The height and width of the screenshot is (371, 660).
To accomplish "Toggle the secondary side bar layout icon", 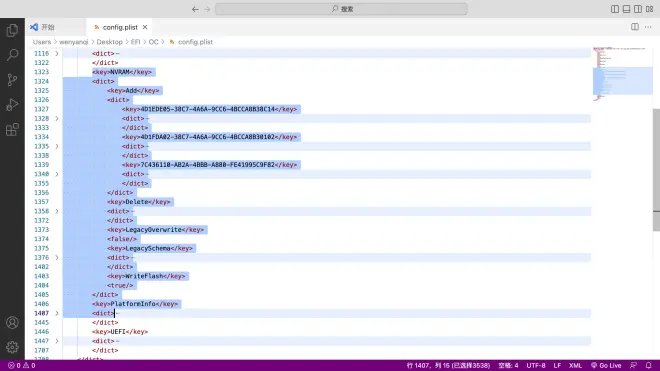I will [638, 9].
